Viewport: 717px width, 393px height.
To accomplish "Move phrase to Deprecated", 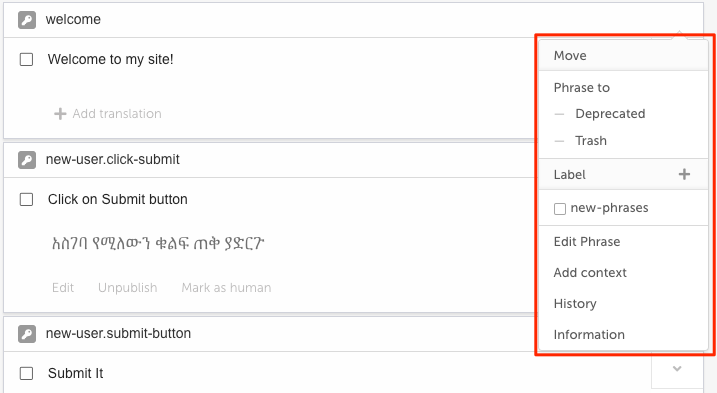I will 610,114.
